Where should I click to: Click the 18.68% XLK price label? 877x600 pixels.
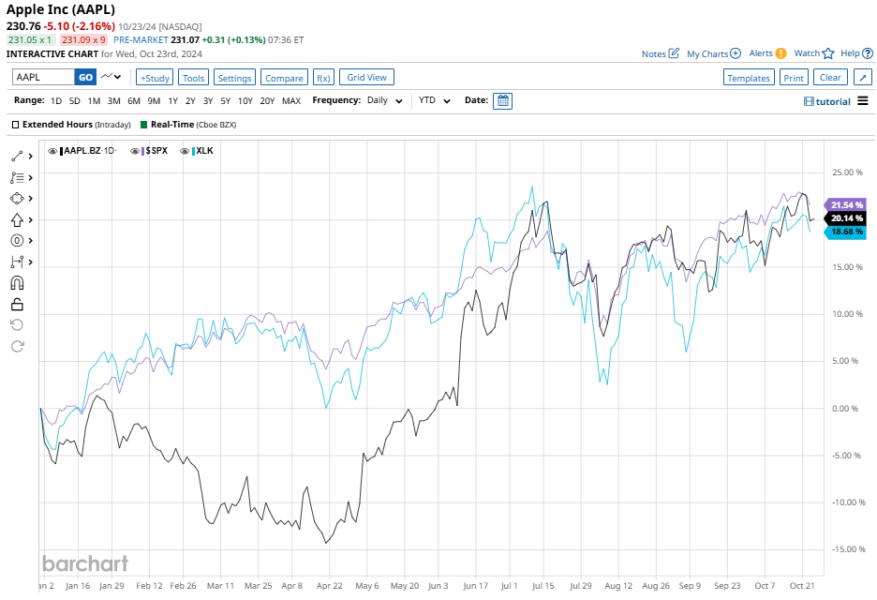pos(845,232)
